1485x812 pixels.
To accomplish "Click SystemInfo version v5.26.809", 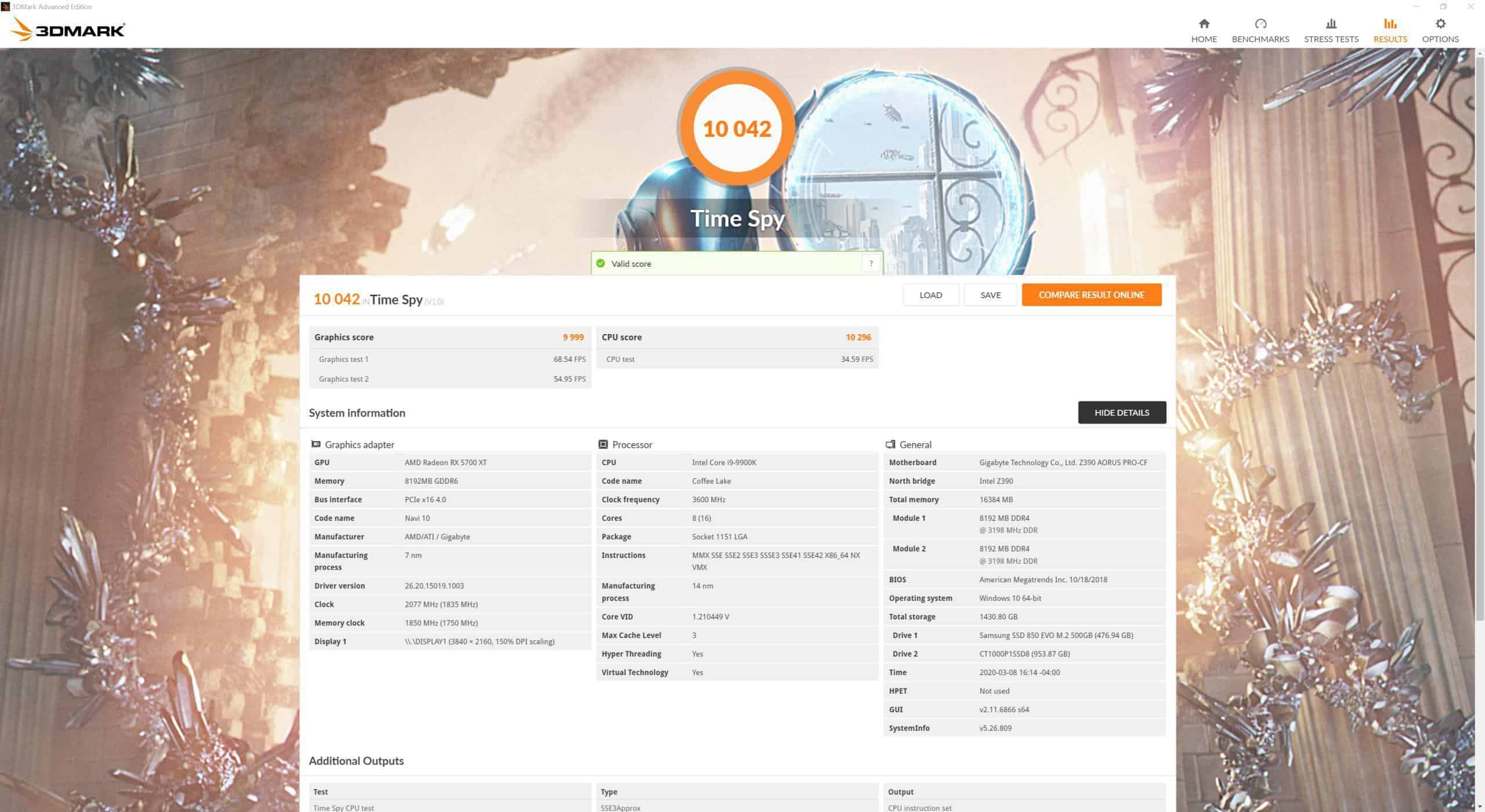I will point(995,728).
